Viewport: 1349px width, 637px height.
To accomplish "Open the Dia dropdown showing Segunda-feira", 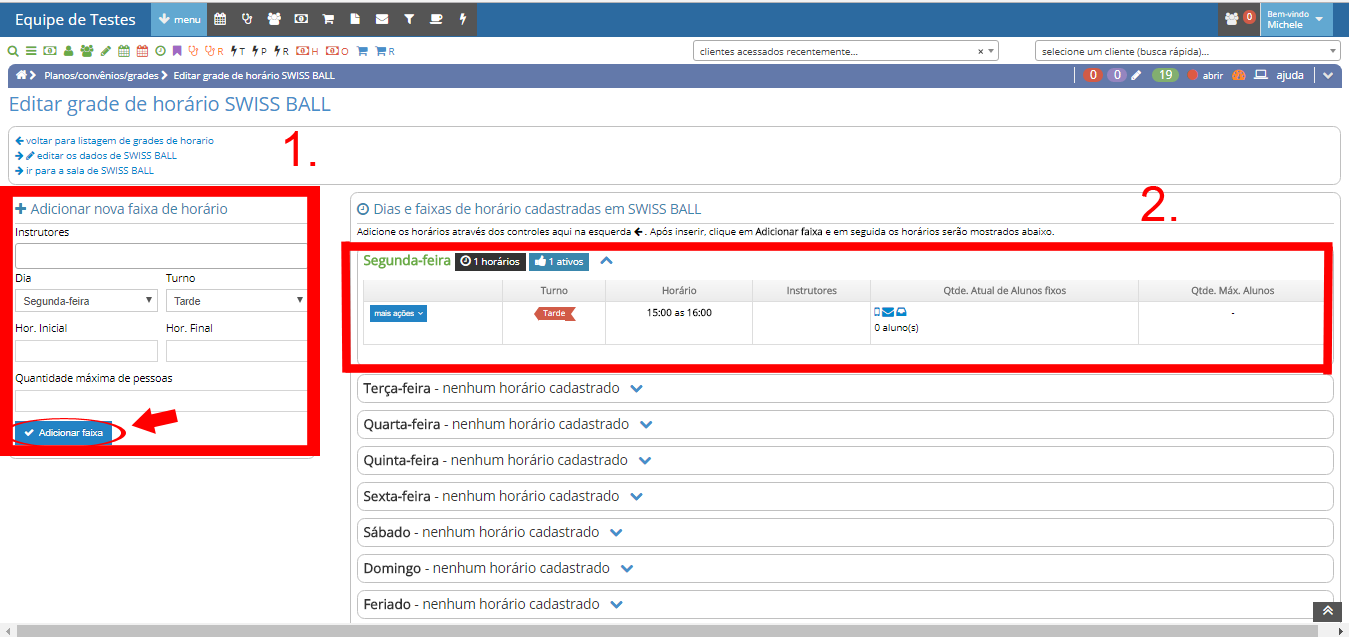I will point(86,300).
